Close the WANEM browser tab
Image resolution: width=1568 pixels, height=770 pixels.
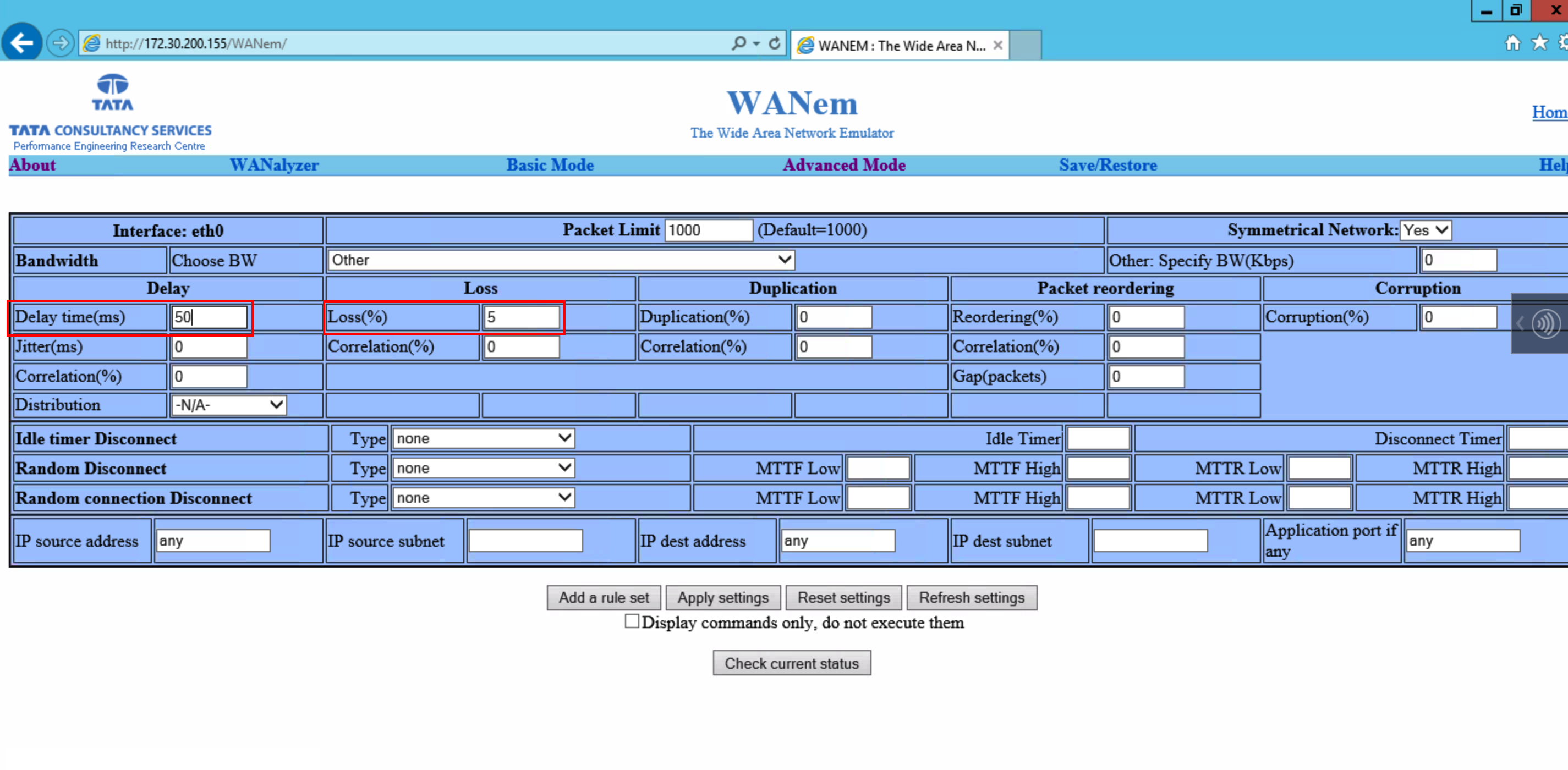[x=997, y=45]
